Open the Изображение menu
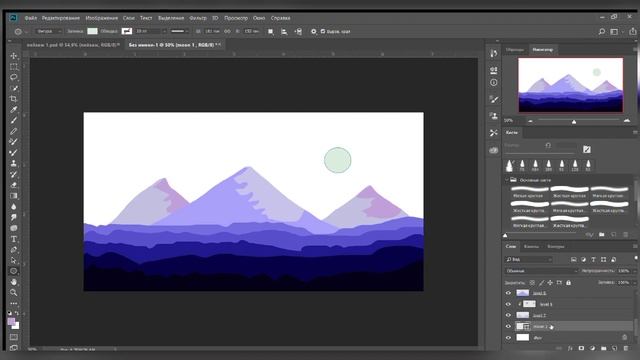Screen dimensions: 640x360 pyautogui.click(x=102, y=18)
